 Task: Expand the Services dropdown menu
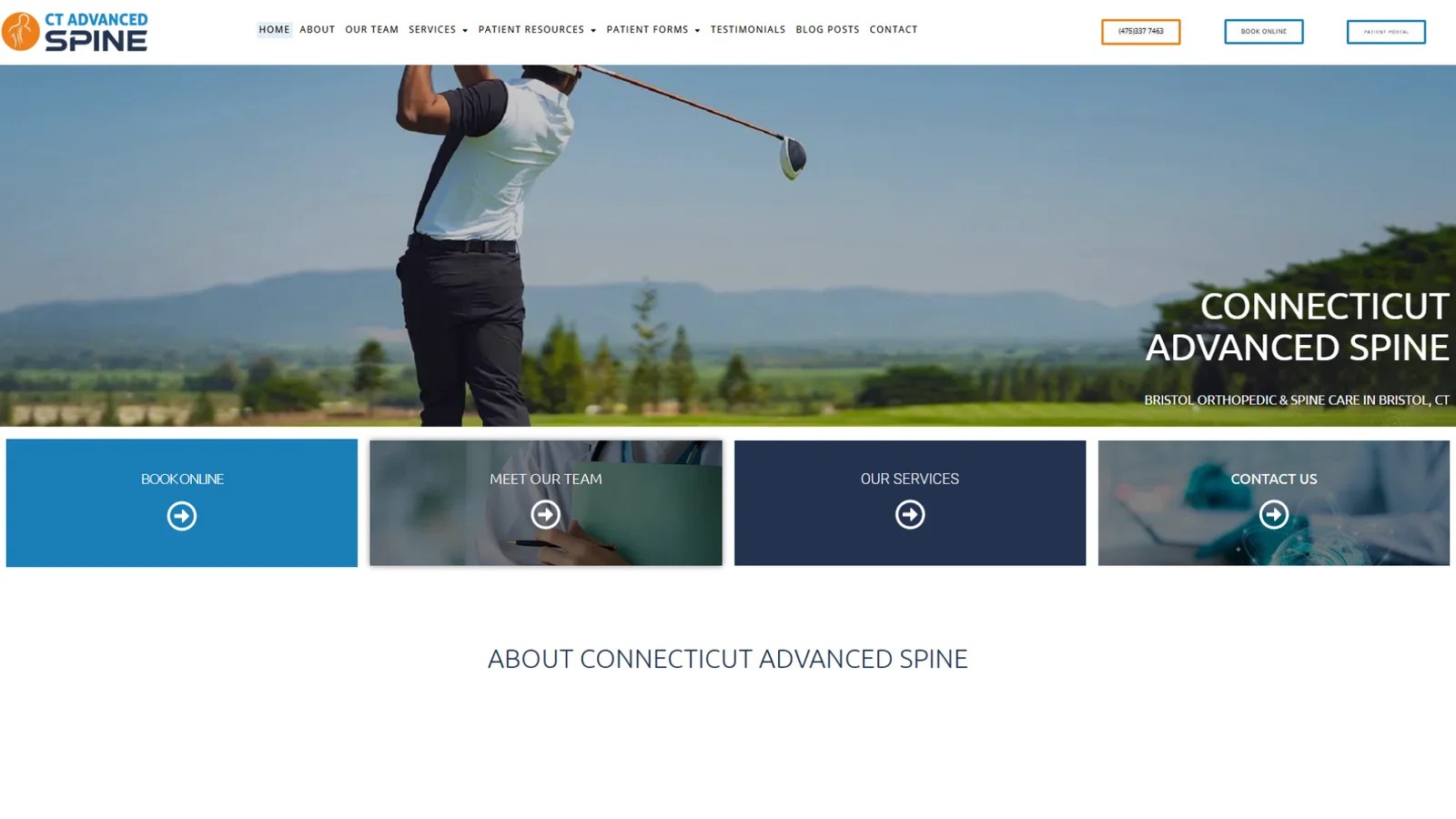pyautogui.click(x=438, y=30)
